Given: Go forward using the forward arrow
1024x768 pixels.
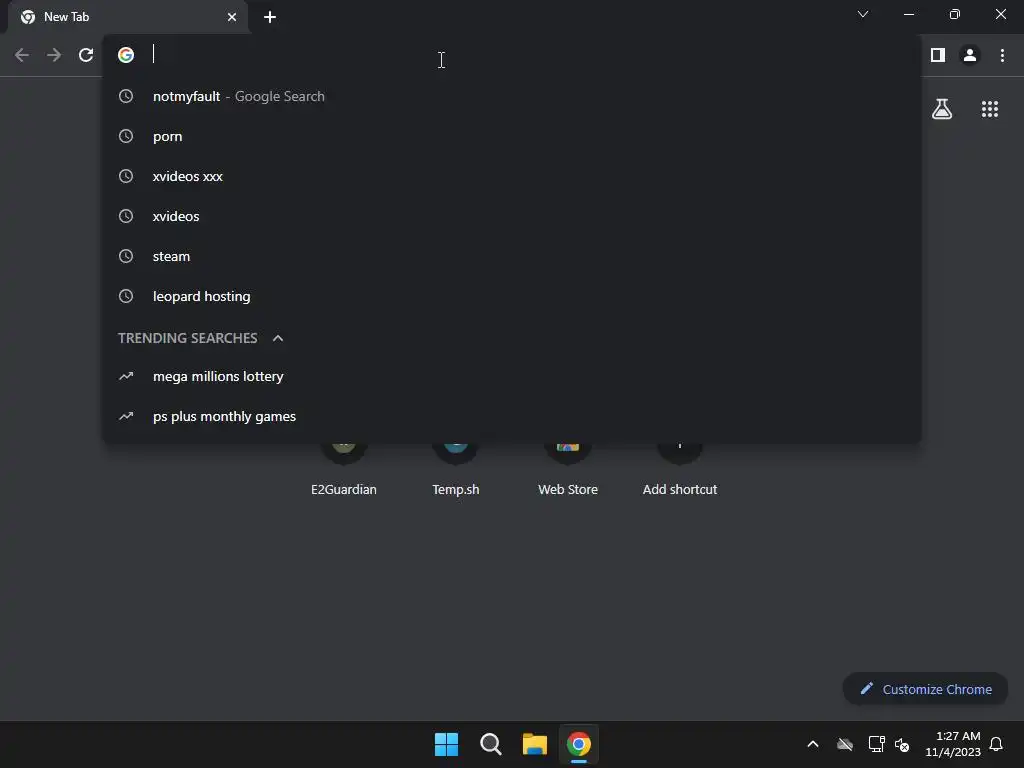Looking at the screenshot, I should pos(54,56).
